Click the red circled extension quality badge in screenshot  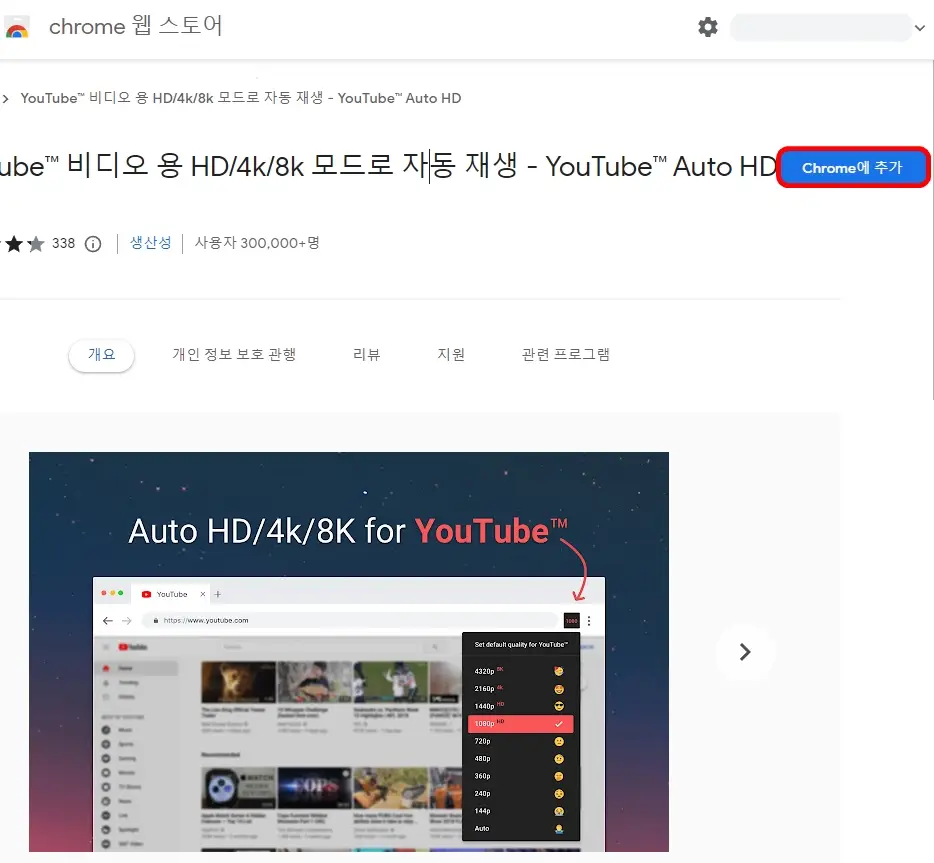click(570, 620)
